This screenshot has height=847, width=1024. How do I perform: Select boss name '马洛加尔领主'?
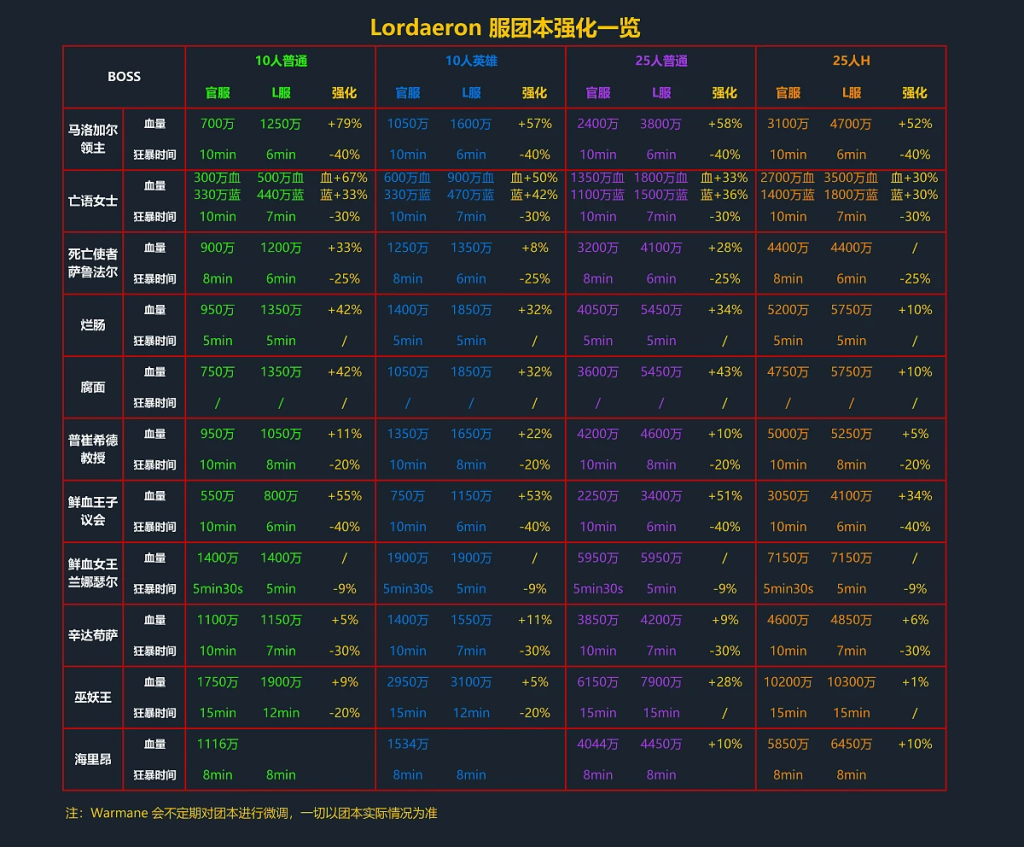(93, 139)
